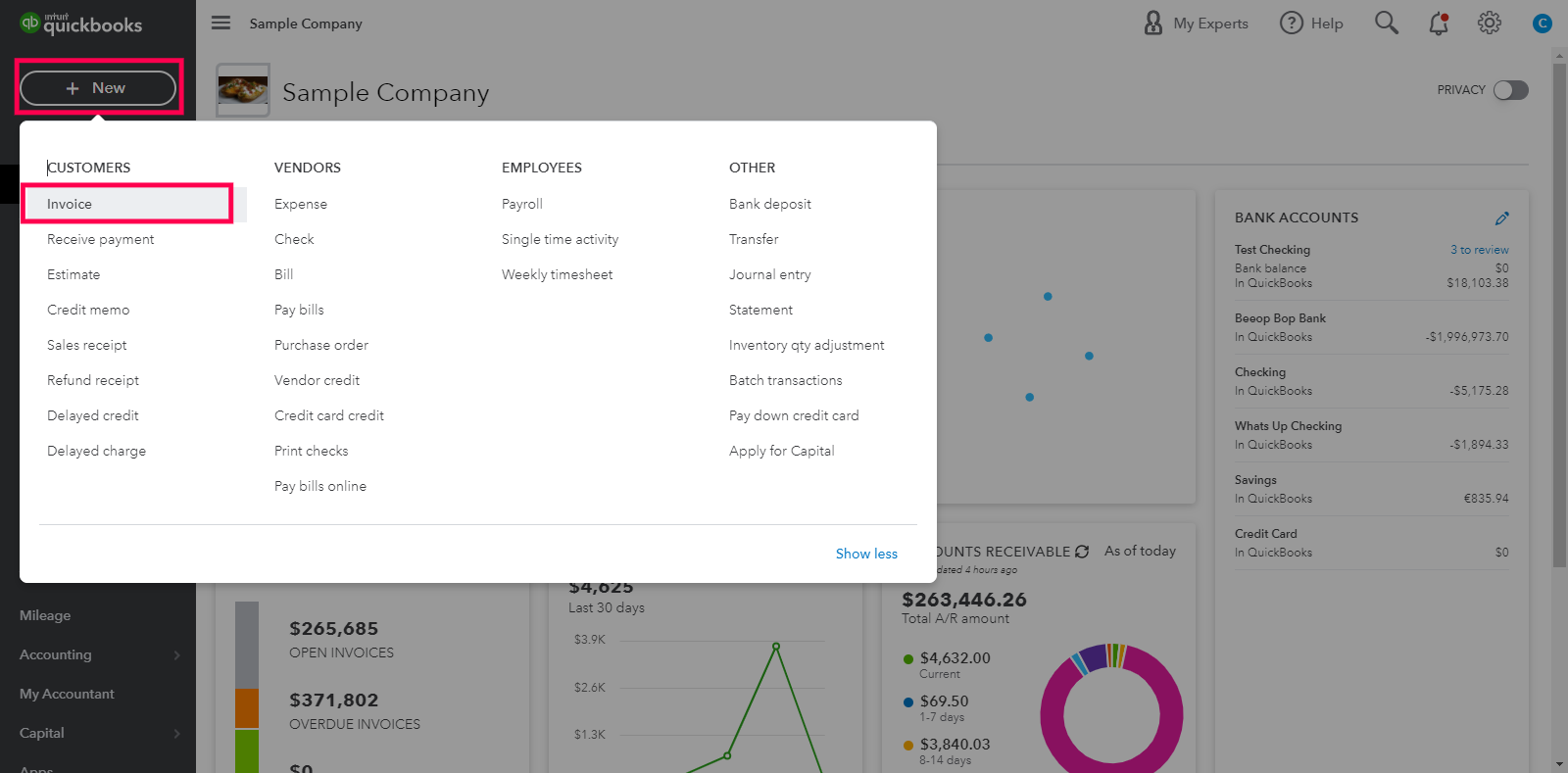Screen dimensions: 1568x773
Task: Choose Expense under Vendors
Action: (301, 204)
